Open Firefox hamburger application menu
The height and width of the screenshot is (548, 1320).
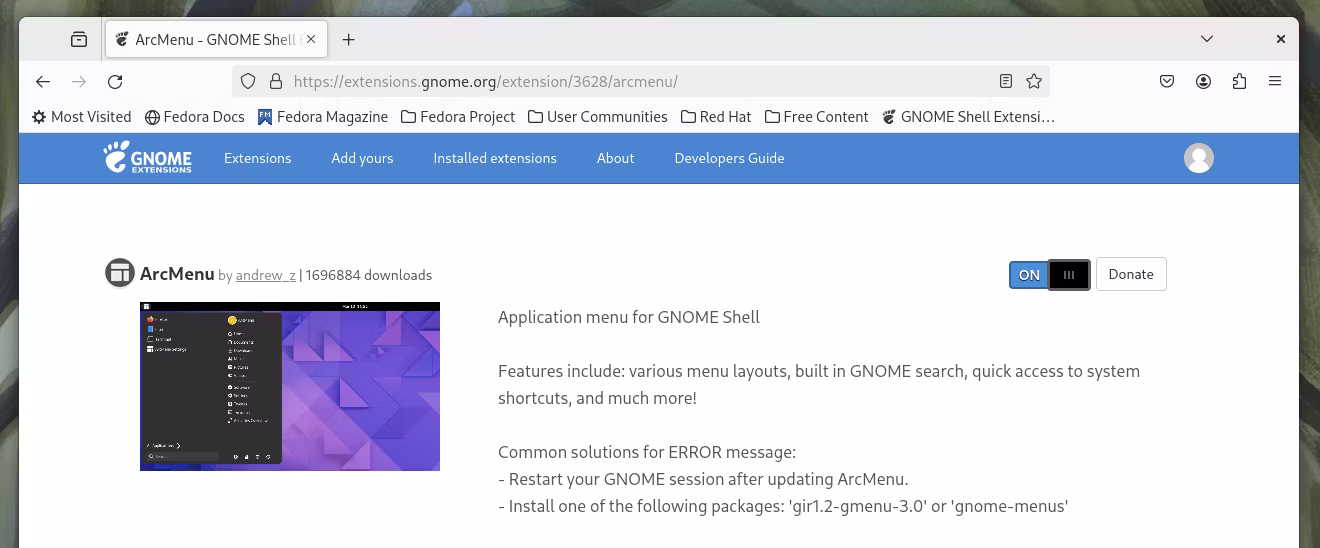1275,82
